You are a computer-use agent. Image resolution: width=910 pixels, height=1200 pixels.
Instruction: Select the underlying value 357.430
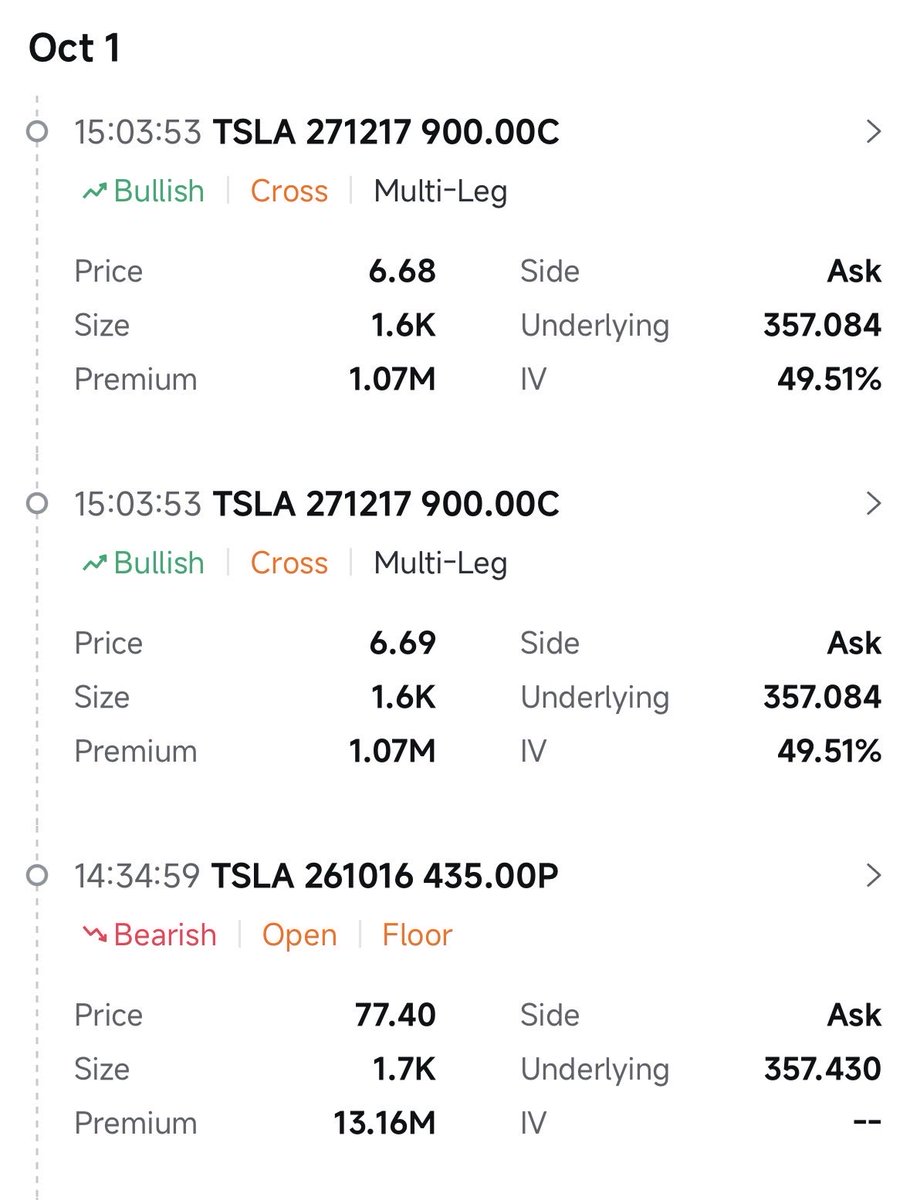(822, 1069)
